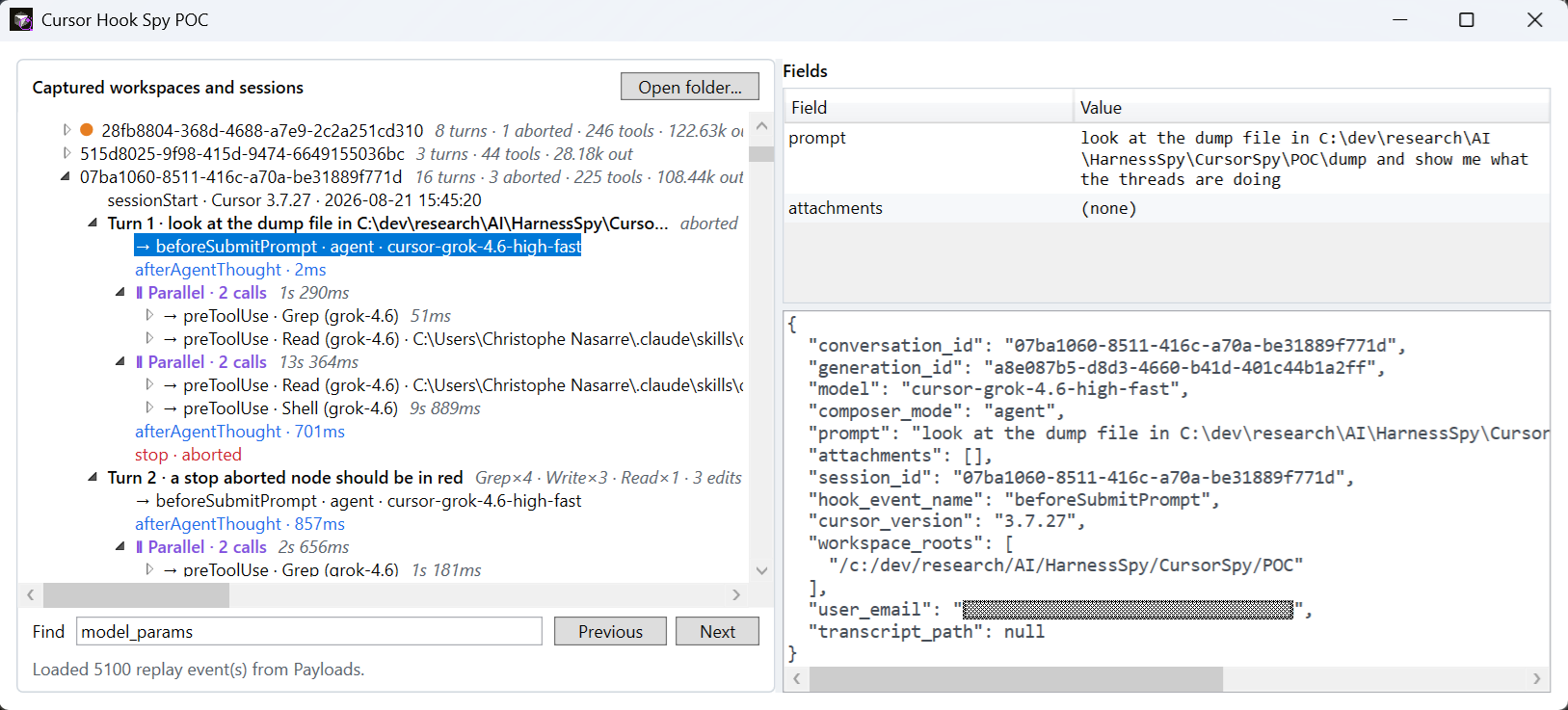Click the Value column header
Viewport: 1568px width, 710px height.
coord(1312,107)
